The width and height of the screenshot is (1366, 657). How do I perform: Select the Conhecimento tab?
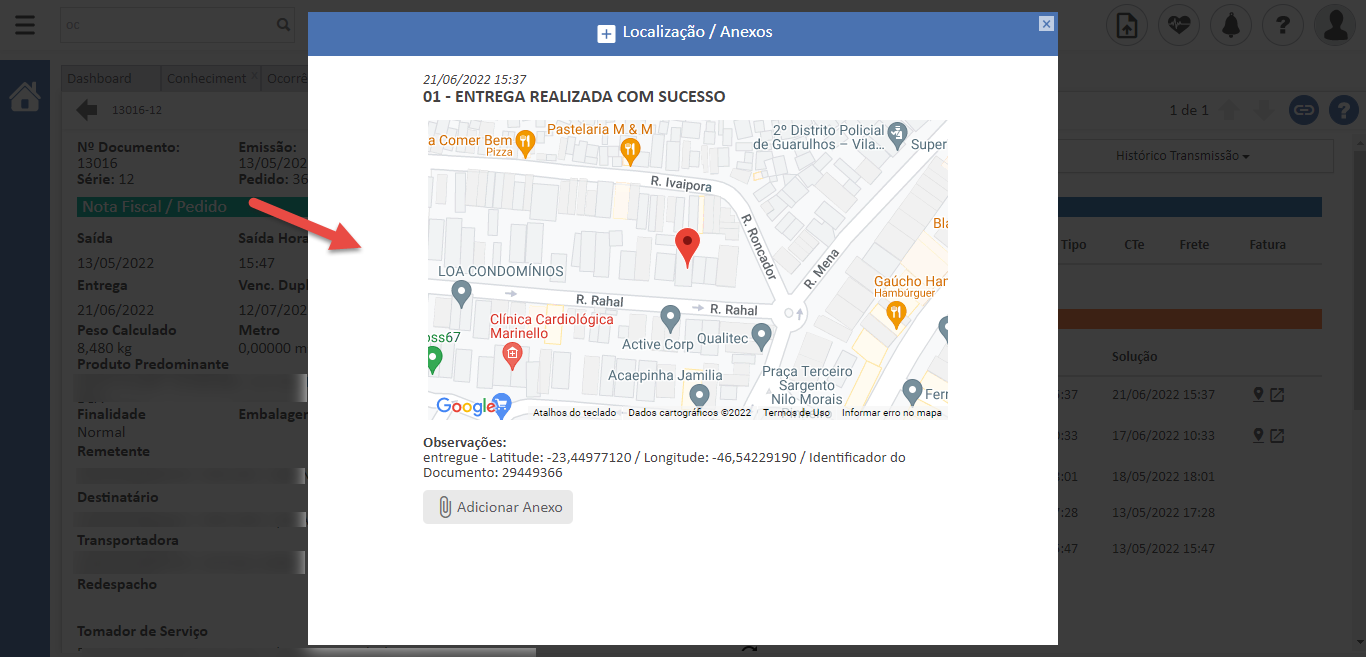(207, 79)
